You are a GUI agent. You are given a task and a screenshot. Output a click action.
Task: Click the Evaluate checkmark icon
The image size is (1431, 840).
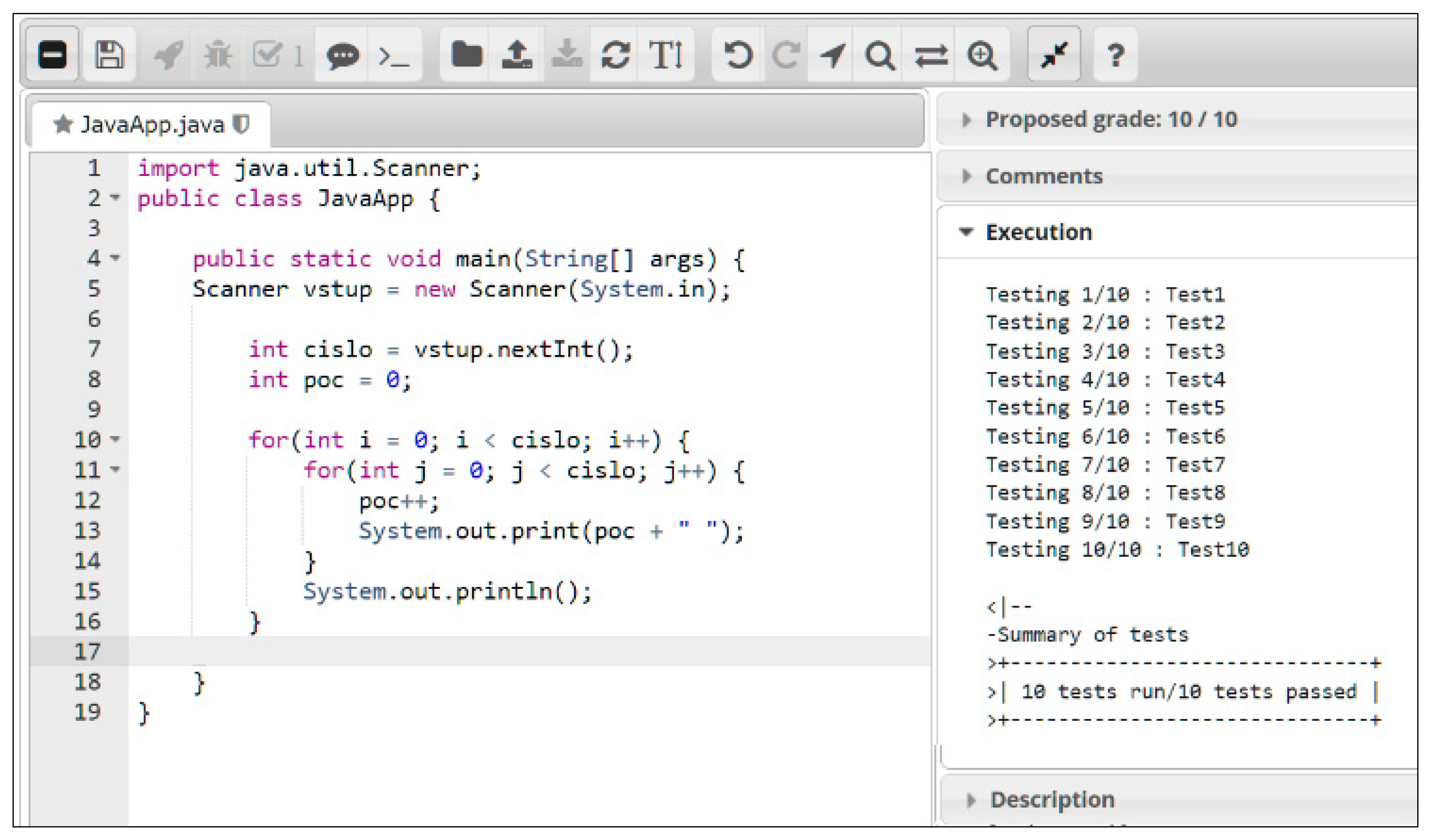pyautogui.click(x=268, y=55)
